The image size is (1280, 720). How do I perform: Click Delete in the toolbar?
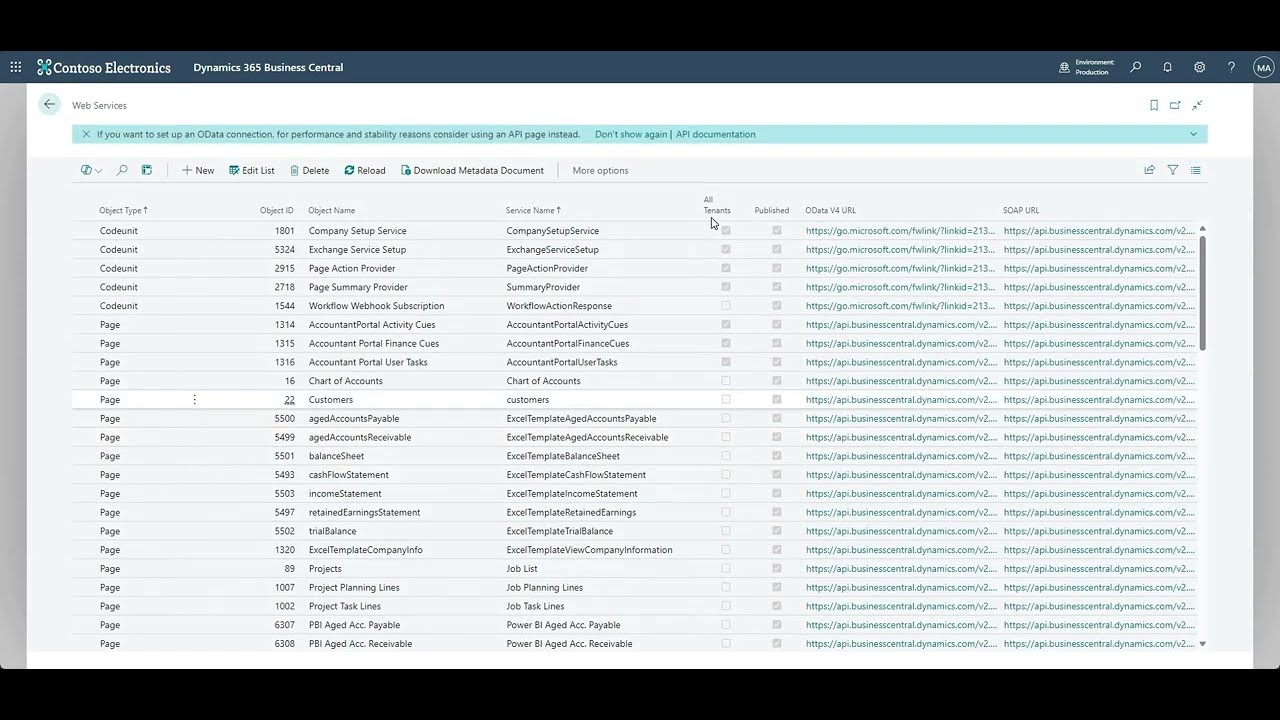point(310,170)
